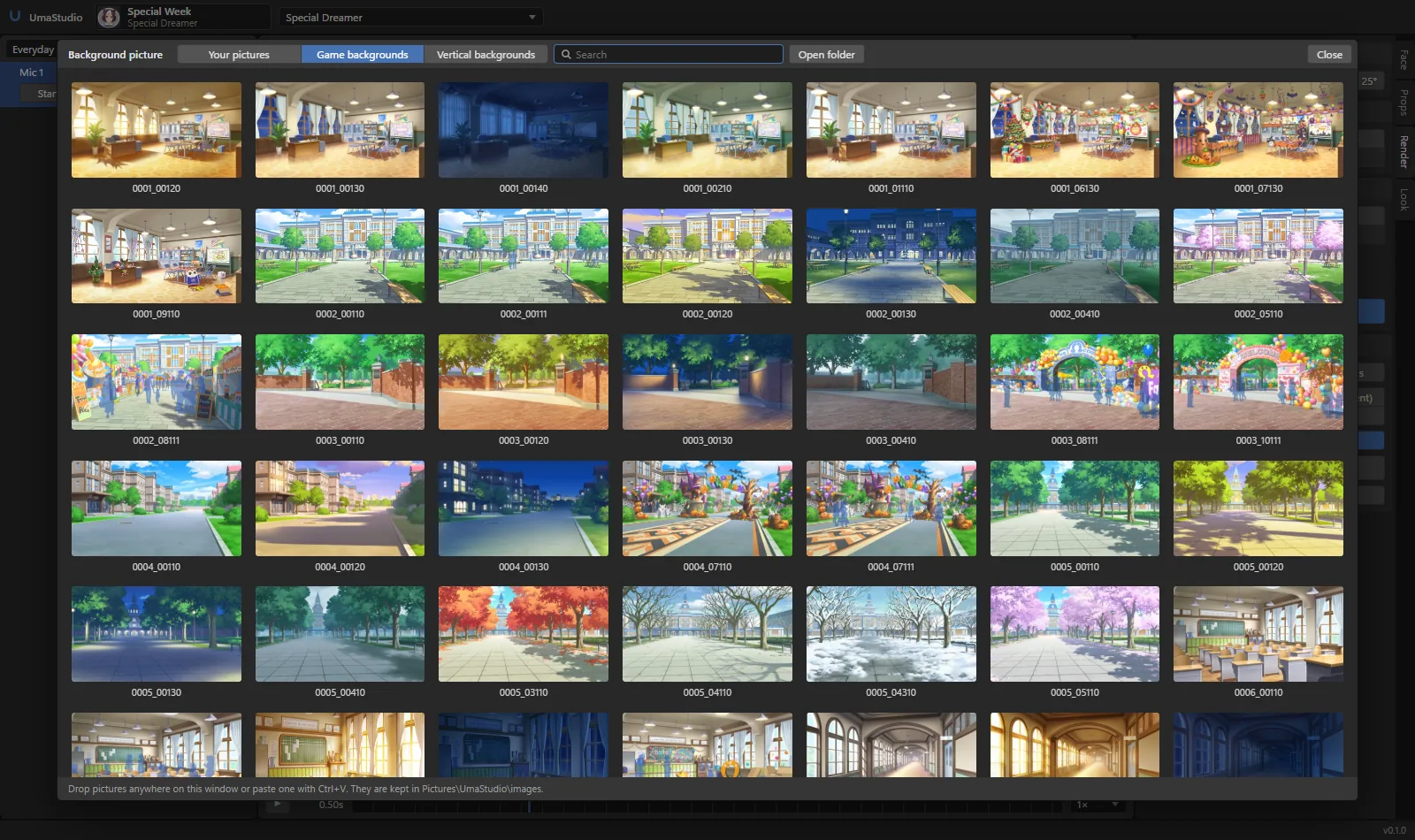The image size is (1415, 840).
Task: Choose night courtyard background 0002_00130
Action: point(891,256)
